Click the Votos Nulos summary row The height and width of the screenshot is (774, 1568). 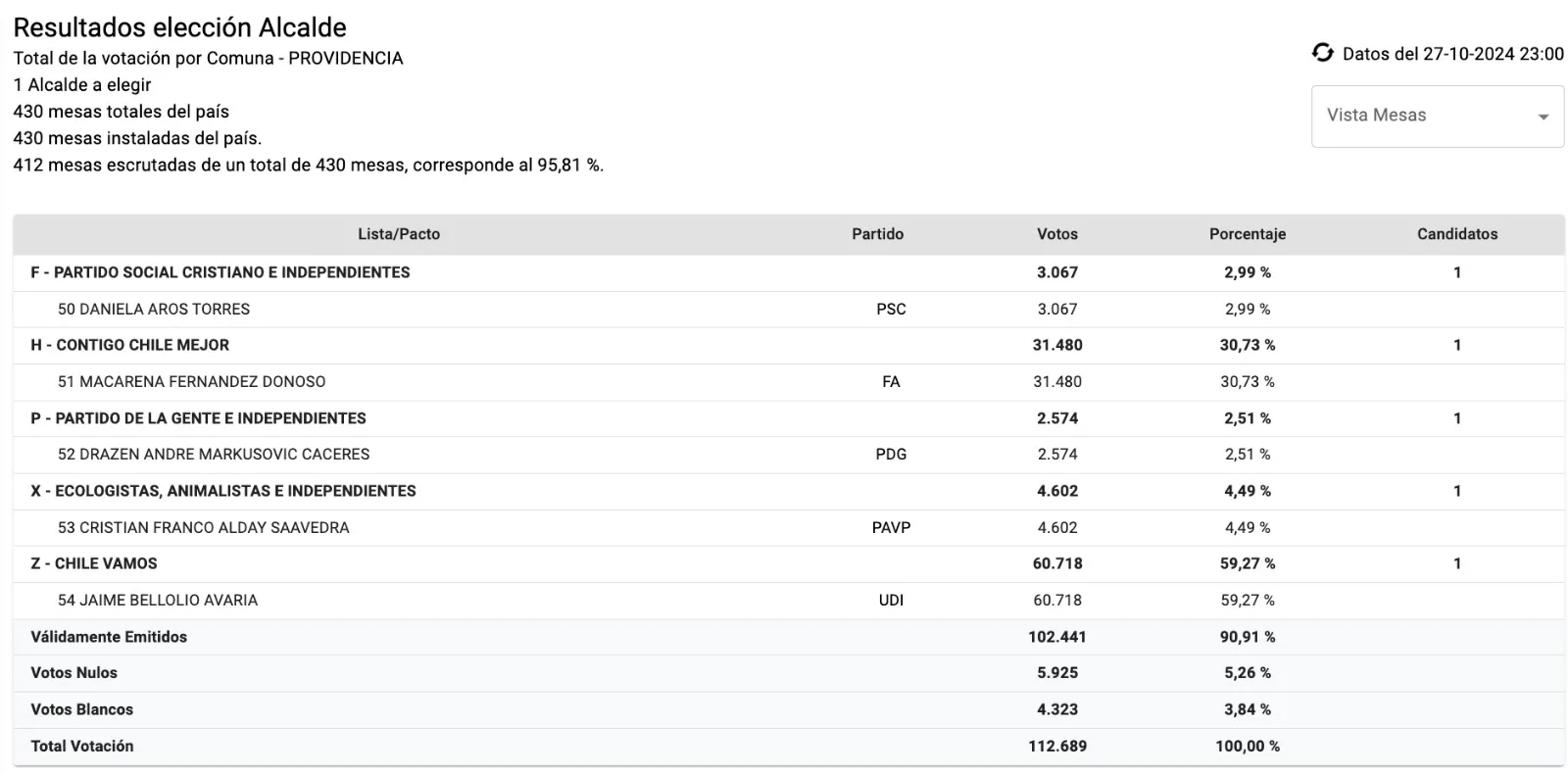74,673
